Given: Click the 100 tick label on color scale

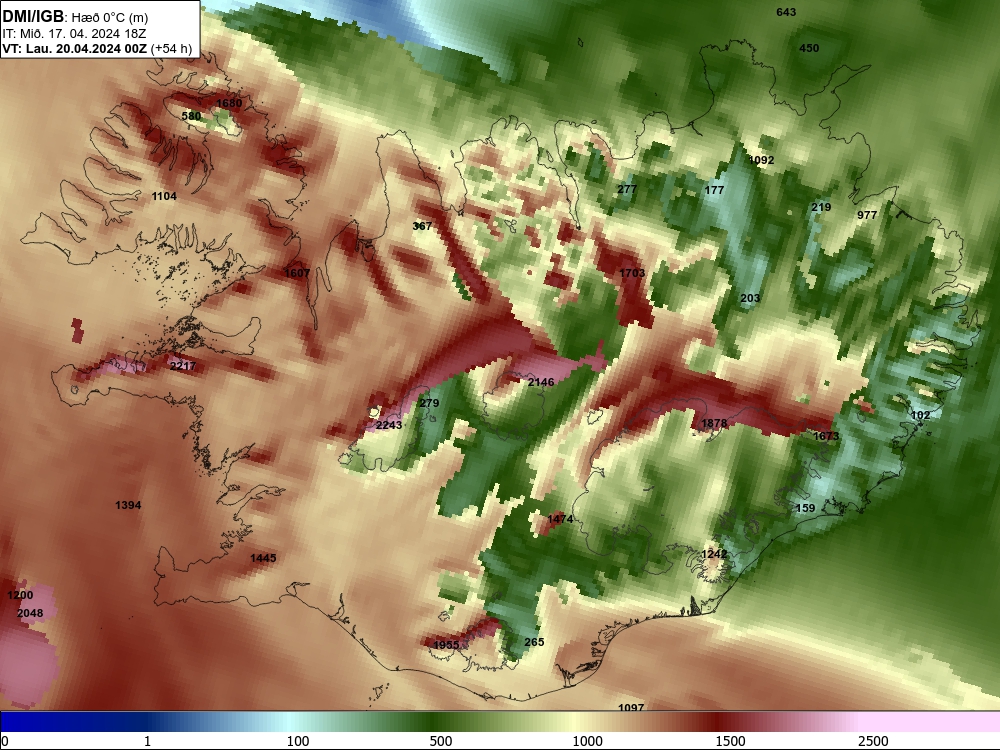Looking at the screenshot, I should 298,741.
